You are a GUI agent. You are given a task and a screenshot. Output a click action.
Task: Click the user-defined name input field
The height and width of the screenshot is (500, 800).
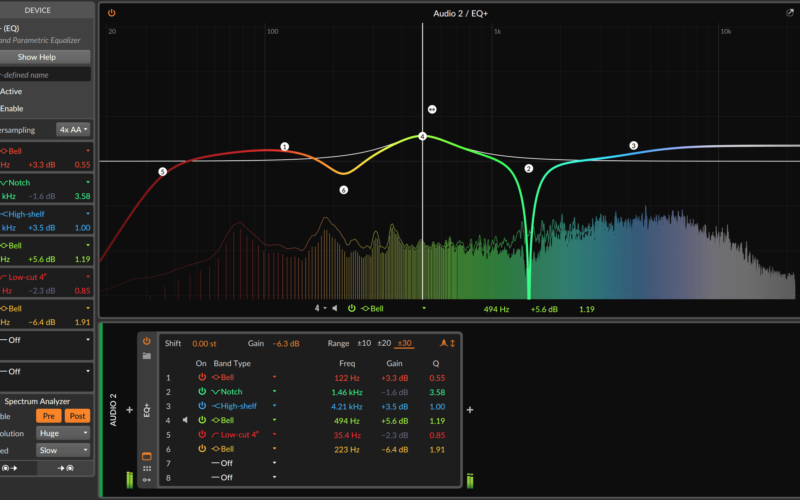[45, 74]
